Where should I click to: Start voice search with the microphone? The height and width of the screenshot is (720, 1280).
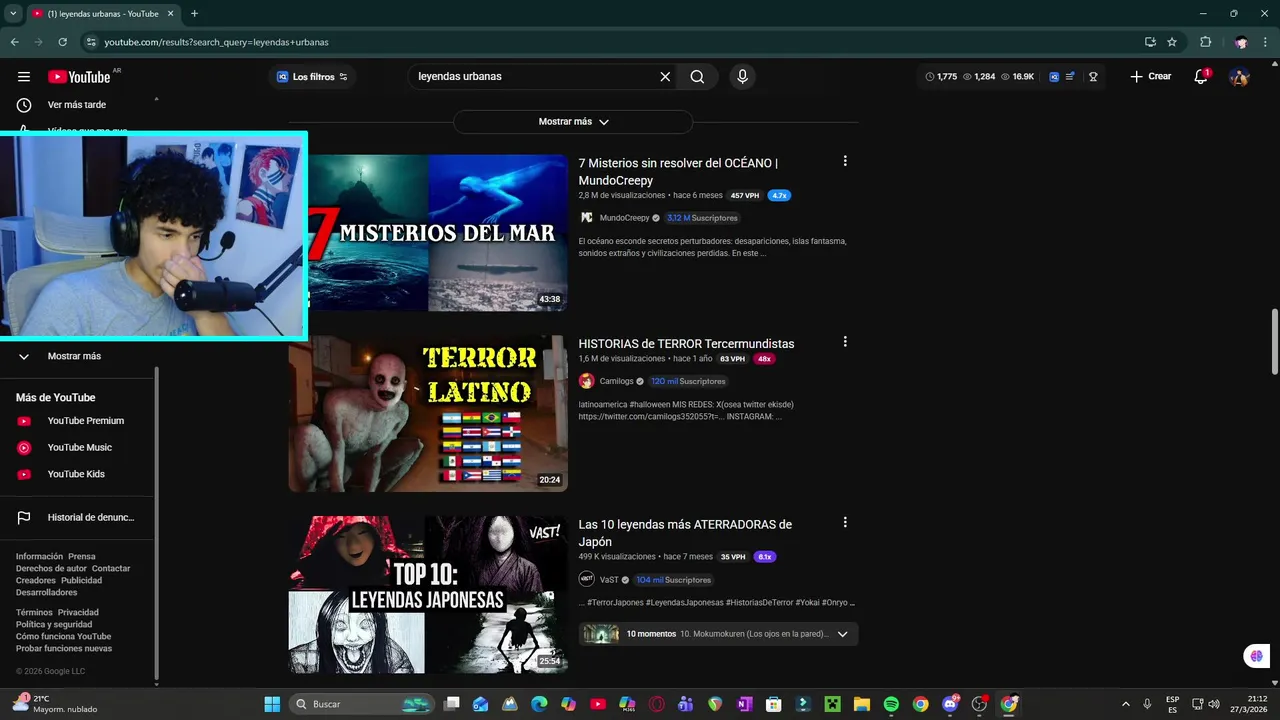742,77
